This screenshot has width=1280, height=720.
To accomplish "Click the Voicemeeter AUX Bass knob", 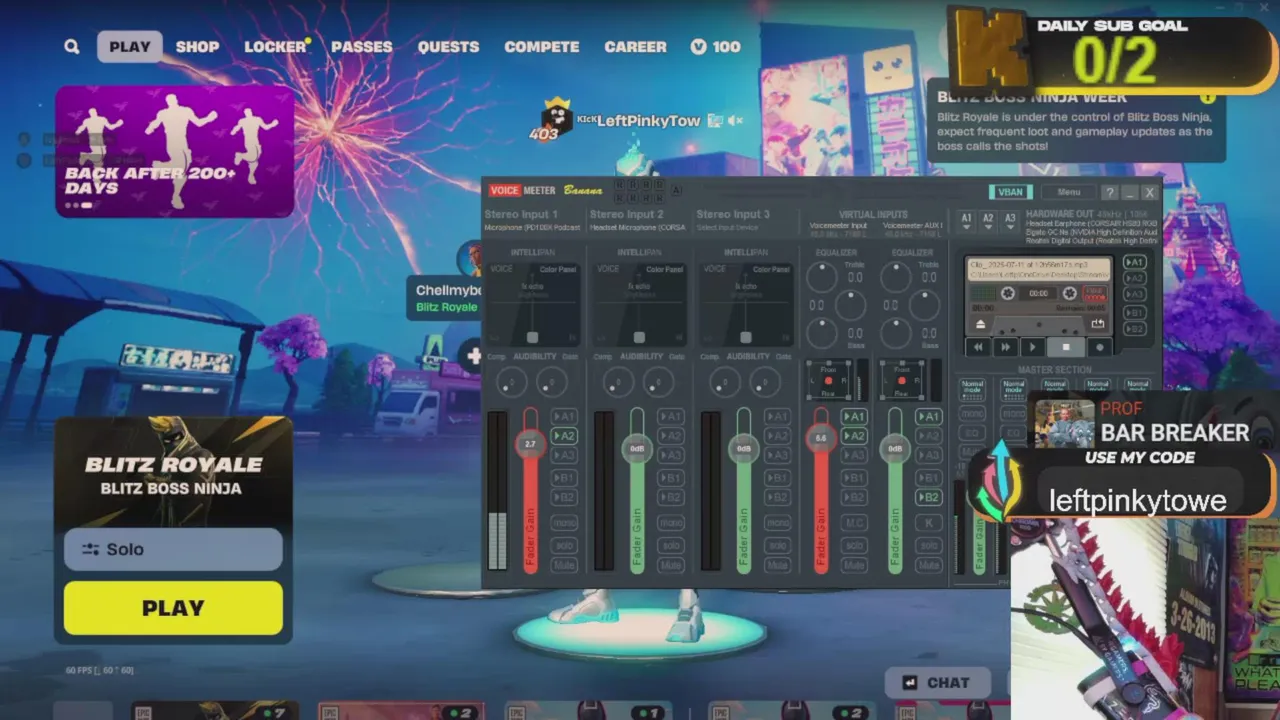I will coord(896,332).
